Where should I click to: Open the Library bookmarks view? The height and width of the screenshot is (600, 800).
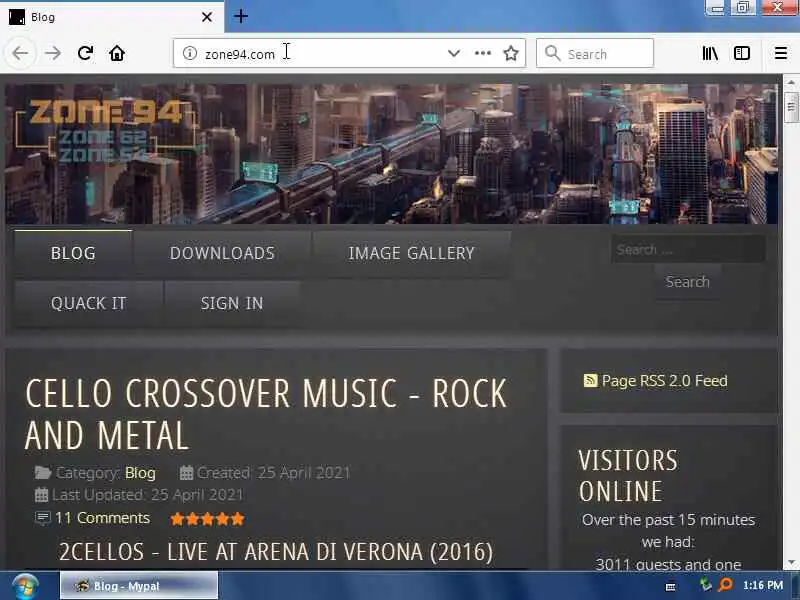pyautogui.click(x=710, y=53)
